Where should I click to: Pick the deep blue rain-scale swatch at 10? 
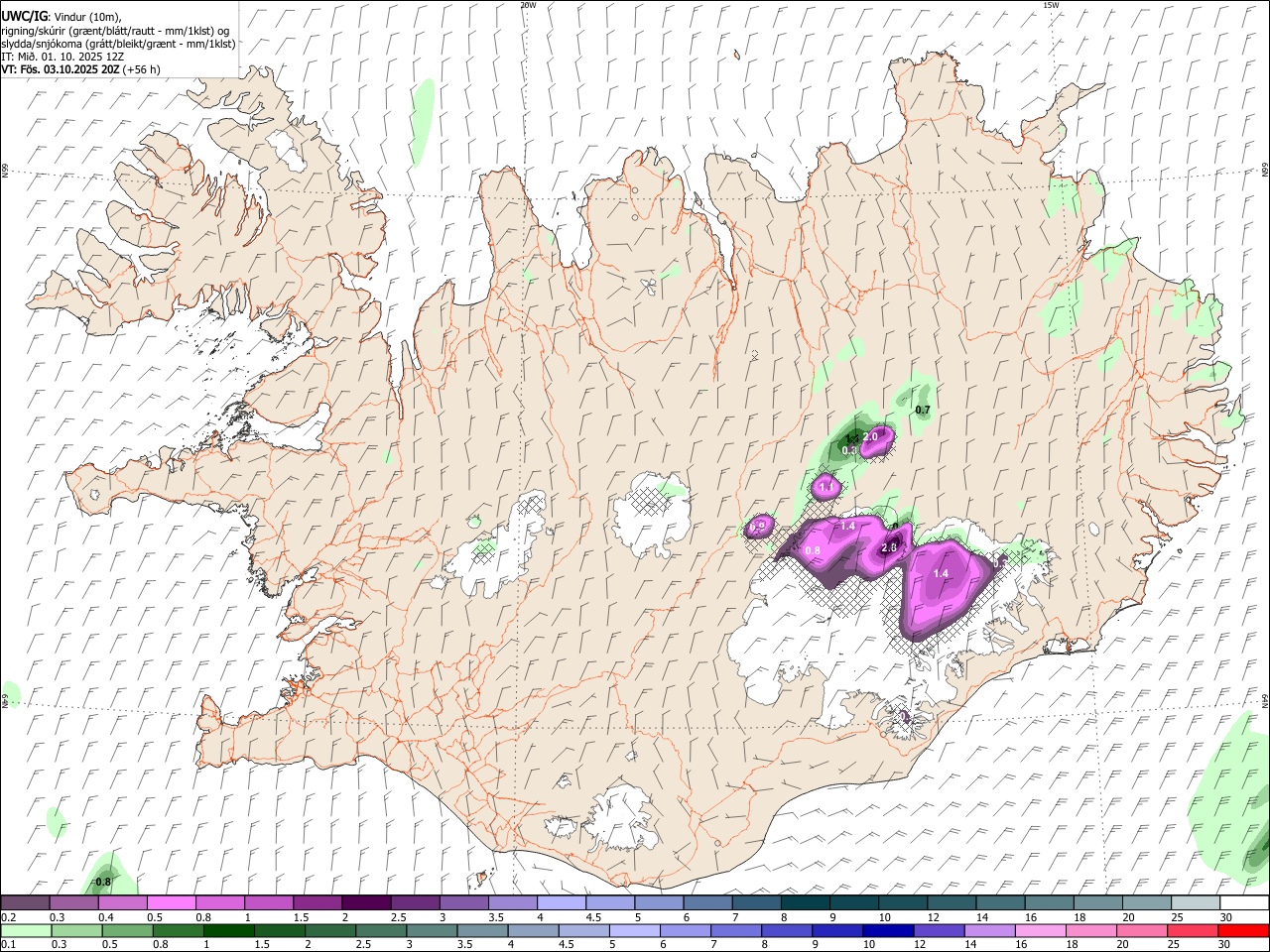888,930
